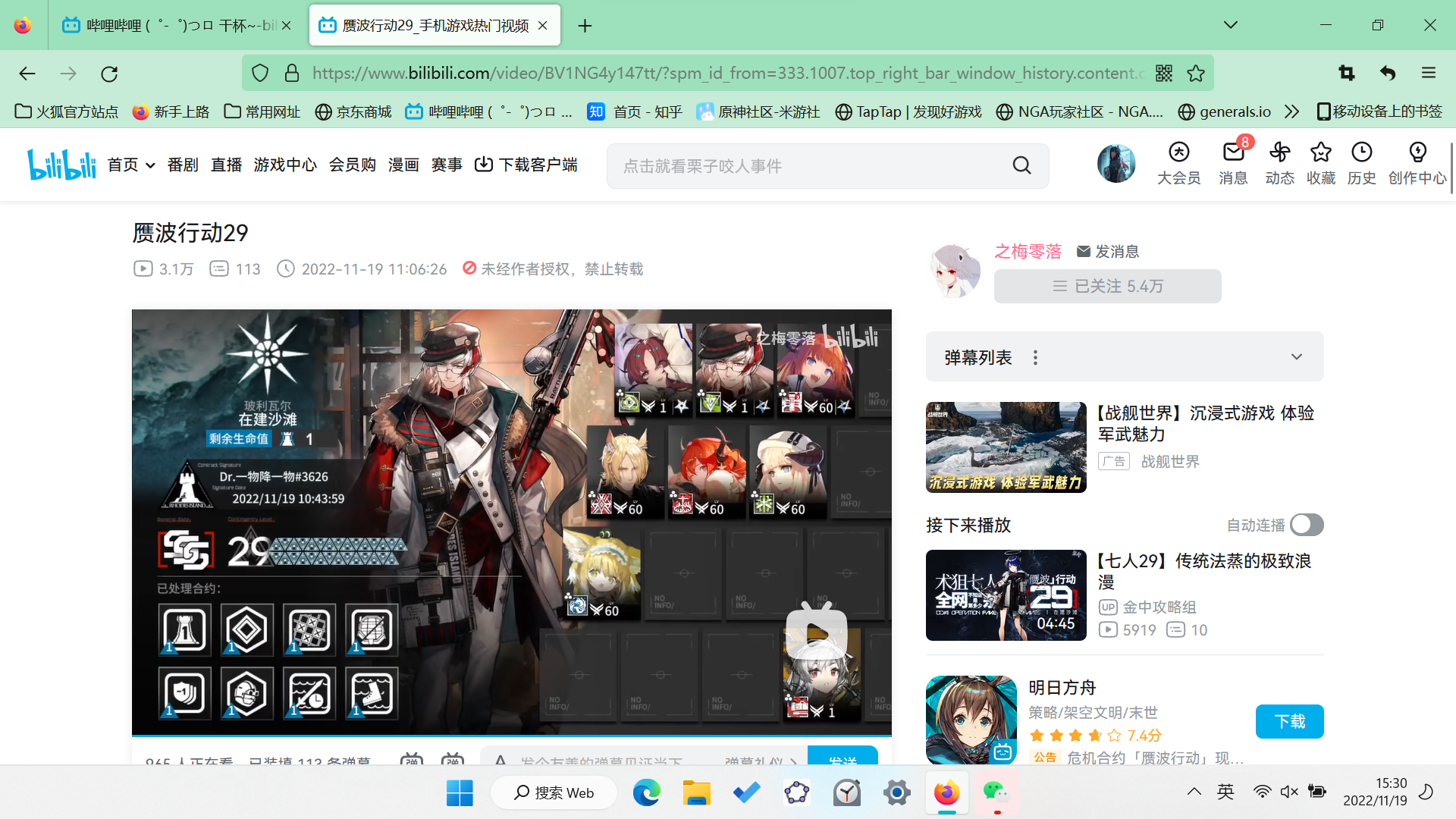The width and height of the screenshot is (1456, 819).
Task: Open the 历史 history clock icon
Action: [1361, 163]
